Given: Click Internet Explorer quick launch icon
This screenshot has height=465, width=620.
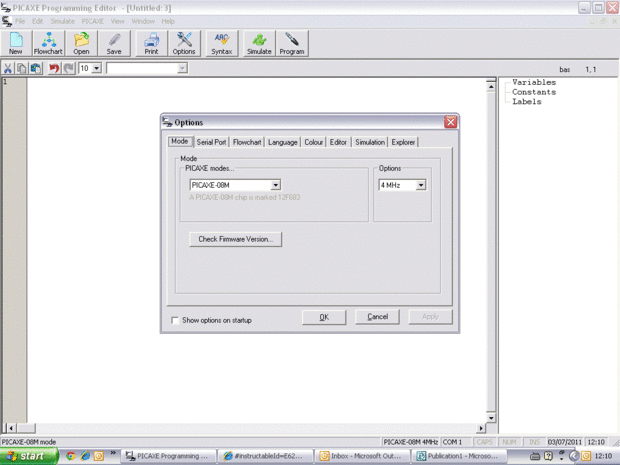Looking at the screenshot, I should click(x=85, y=456).
